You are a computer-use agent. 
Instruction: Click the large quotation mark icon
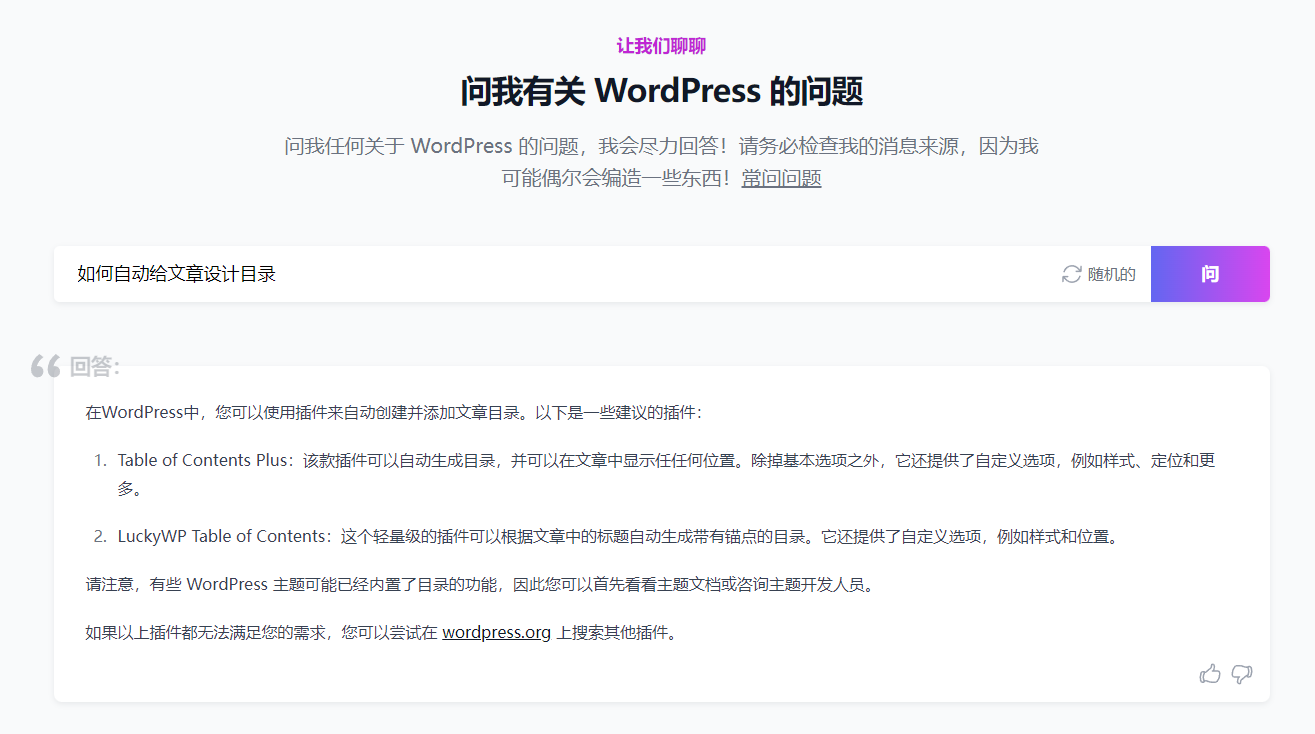pos(46,367)
